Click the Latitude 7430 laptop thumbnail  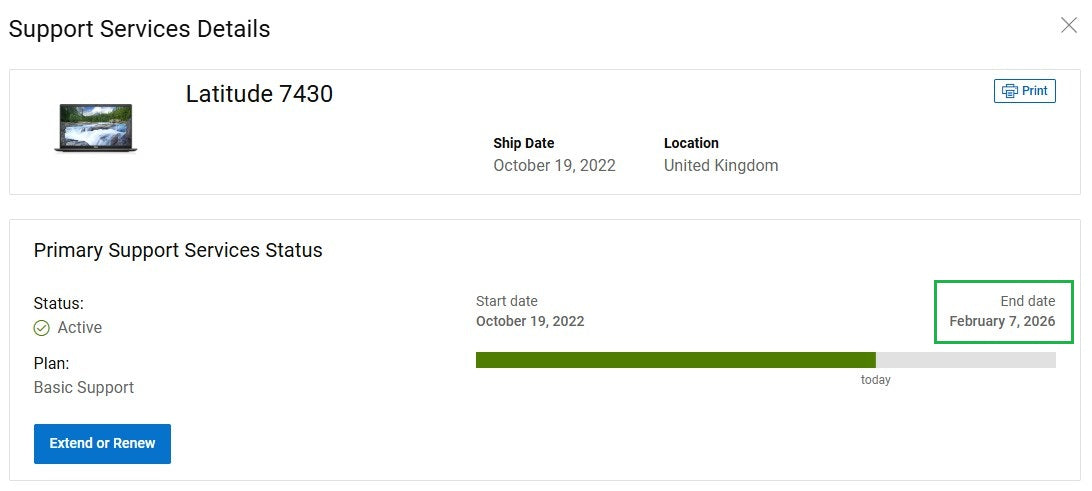[95, 127]
